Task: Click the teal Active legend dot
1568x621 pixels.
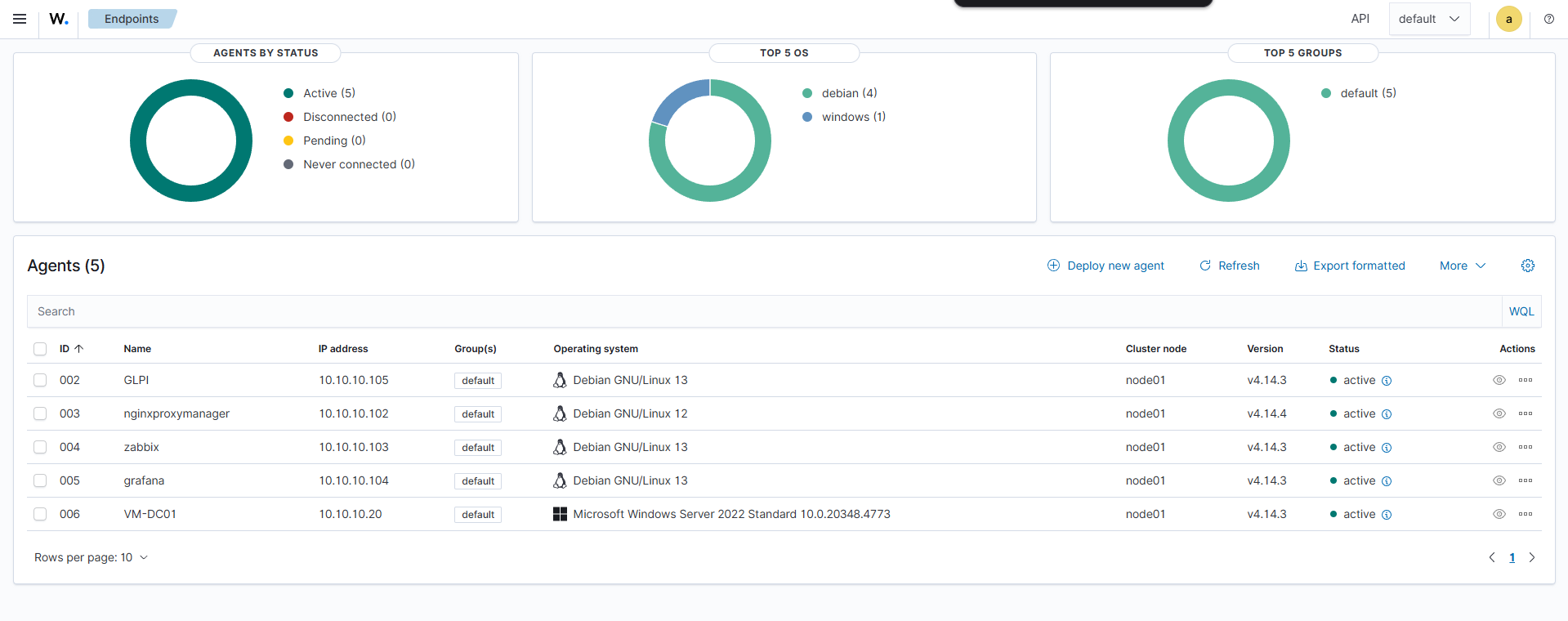Action: pos(288,93)
